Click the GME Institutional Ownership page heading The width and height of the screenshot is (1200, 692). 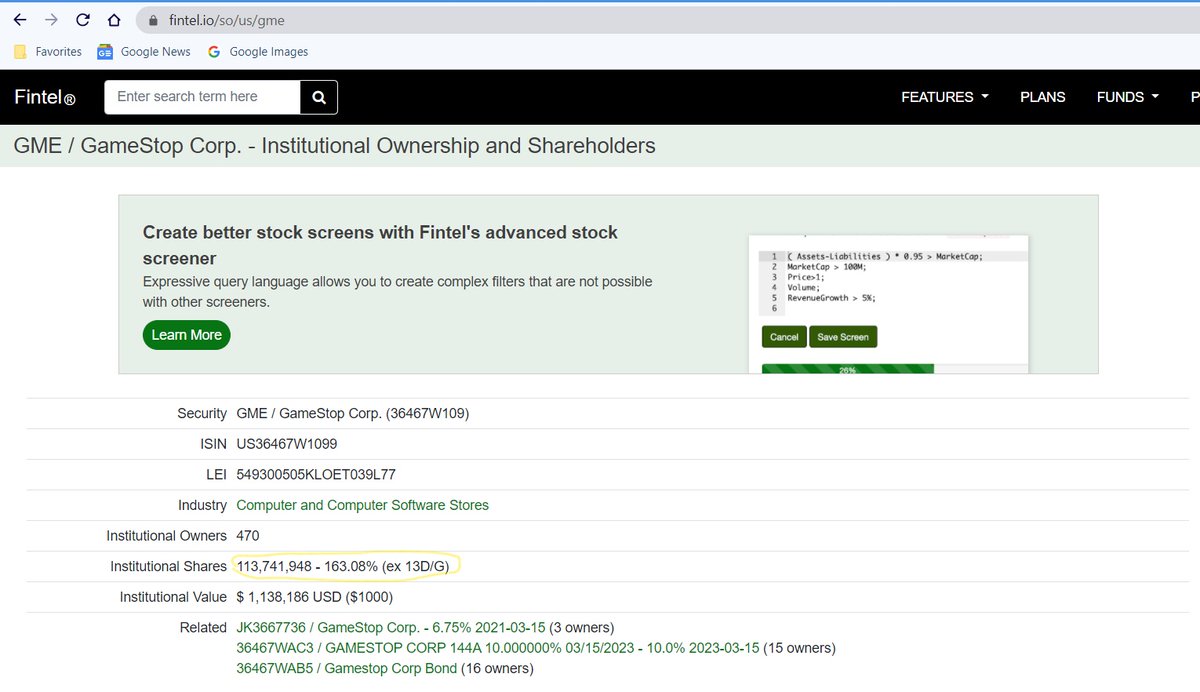pyautogui.click(x=335, y=146)
